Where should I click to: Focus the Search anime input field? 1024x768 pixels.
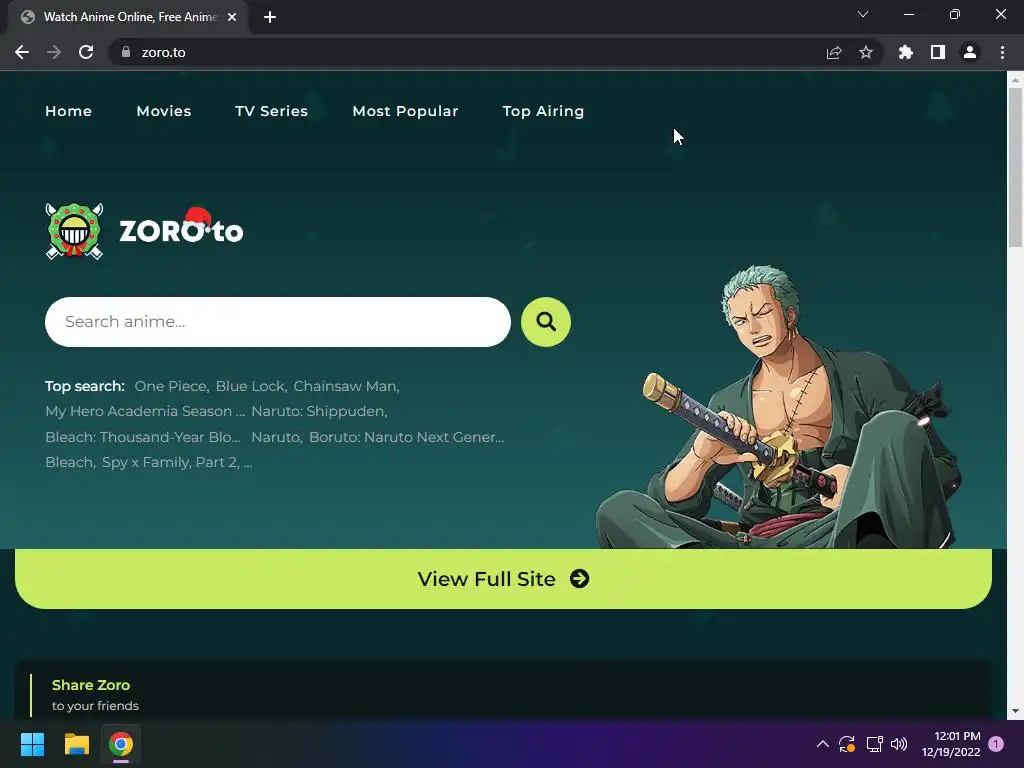pyautogui.click(x=278, y=321)
